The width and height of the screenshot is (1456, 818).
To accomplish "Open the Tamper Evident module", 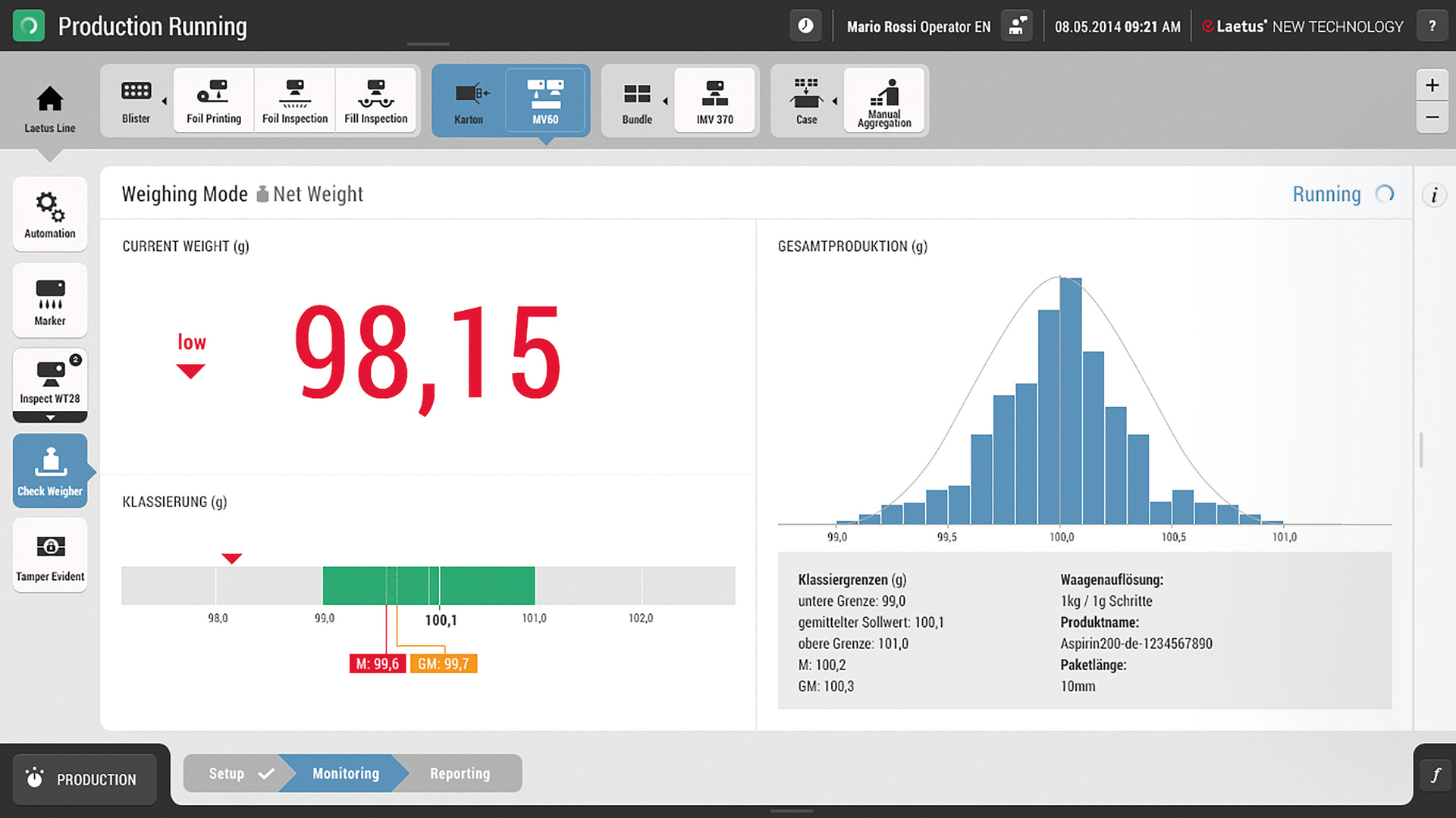I will (50, 556).
